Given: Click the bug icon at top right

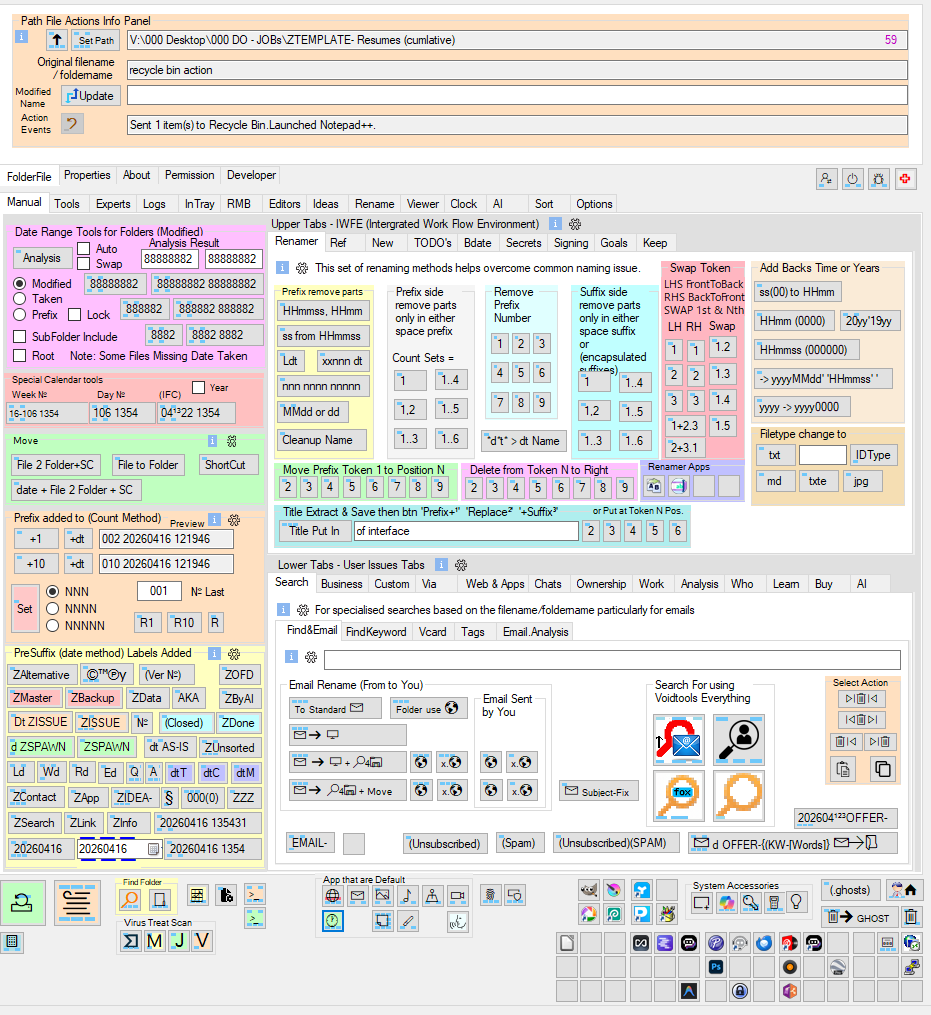Looking at the screenshot, I should click(879, 179).
